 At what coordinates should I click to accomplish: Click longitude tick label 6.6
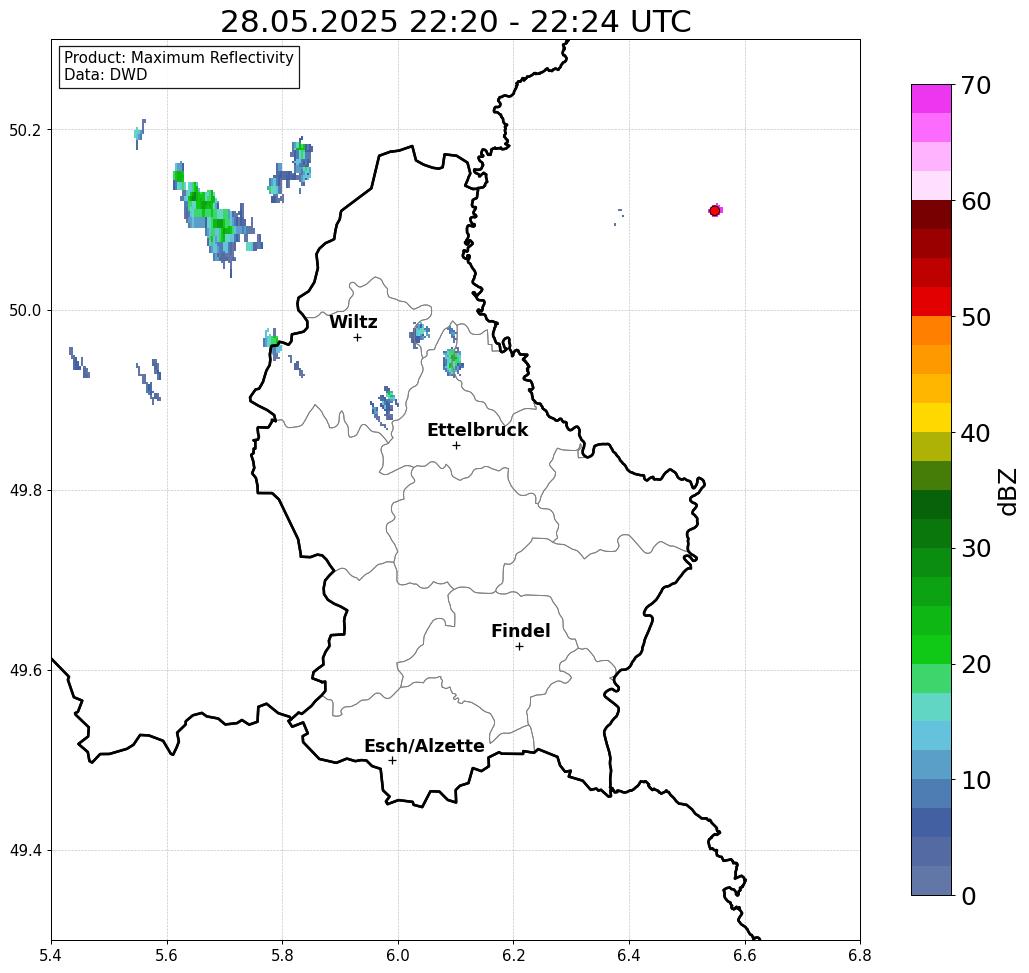[745, 955]
